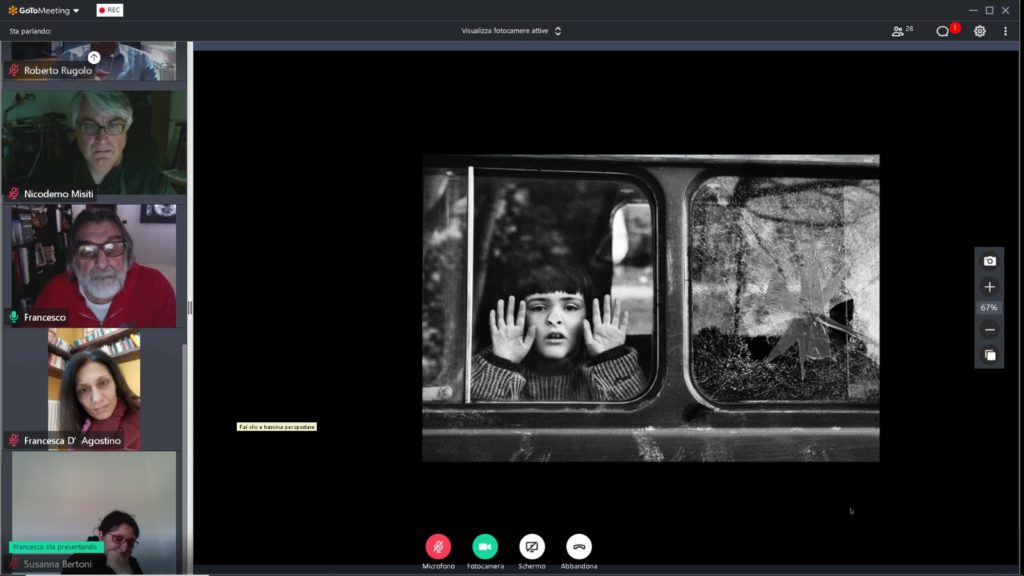Click the Roberto Rugolo name label
Image resolution: width=1024 pixels, height=576 pixels.
tap(58, 71)
